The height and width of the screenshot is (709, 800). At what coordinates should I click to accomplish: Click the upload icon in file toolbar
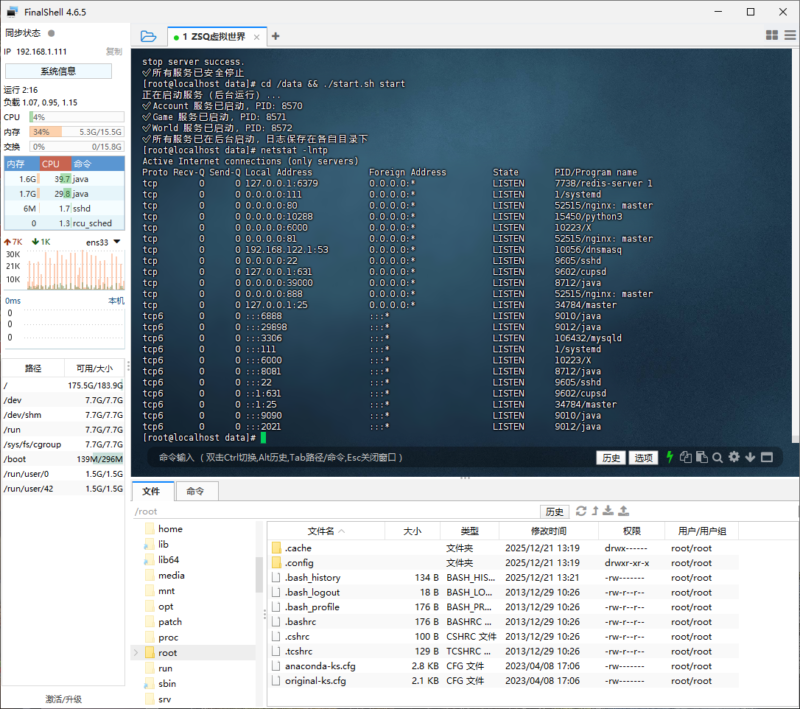click(x=624, y=511)
